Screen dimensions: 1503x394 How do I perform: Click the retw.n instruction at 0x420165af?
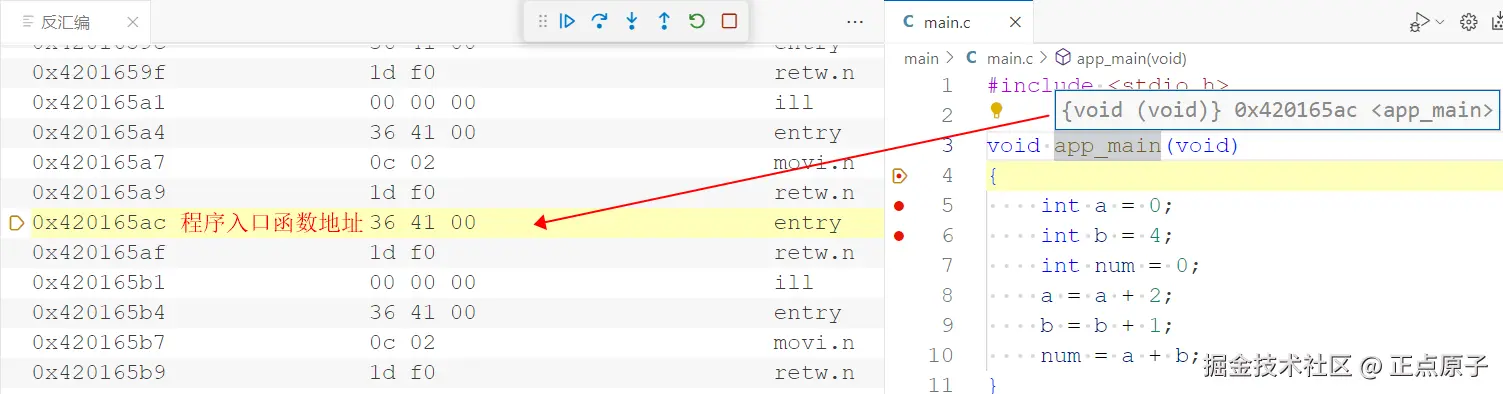[814, 253]
